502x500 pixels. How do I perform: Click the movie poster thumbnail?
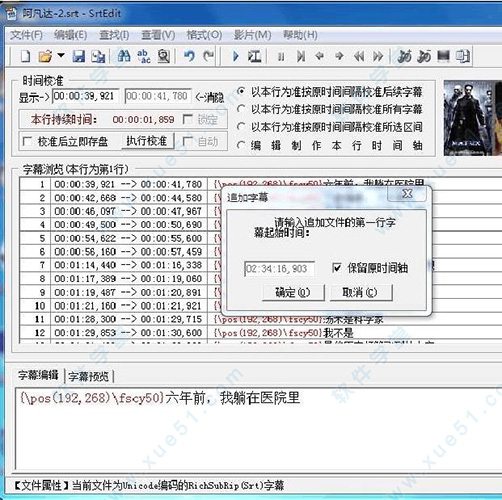[x=472, y=118]
